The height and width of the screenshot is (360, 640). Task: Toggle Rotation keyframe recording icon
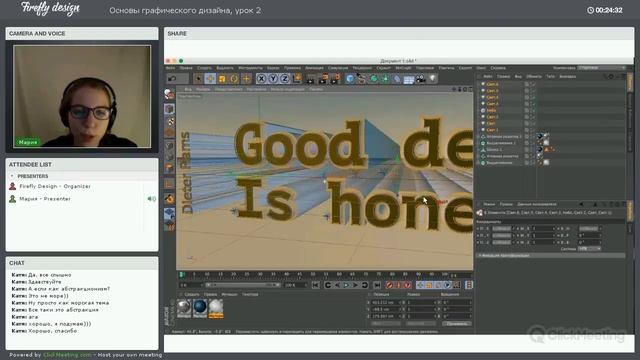click(438, 285)
